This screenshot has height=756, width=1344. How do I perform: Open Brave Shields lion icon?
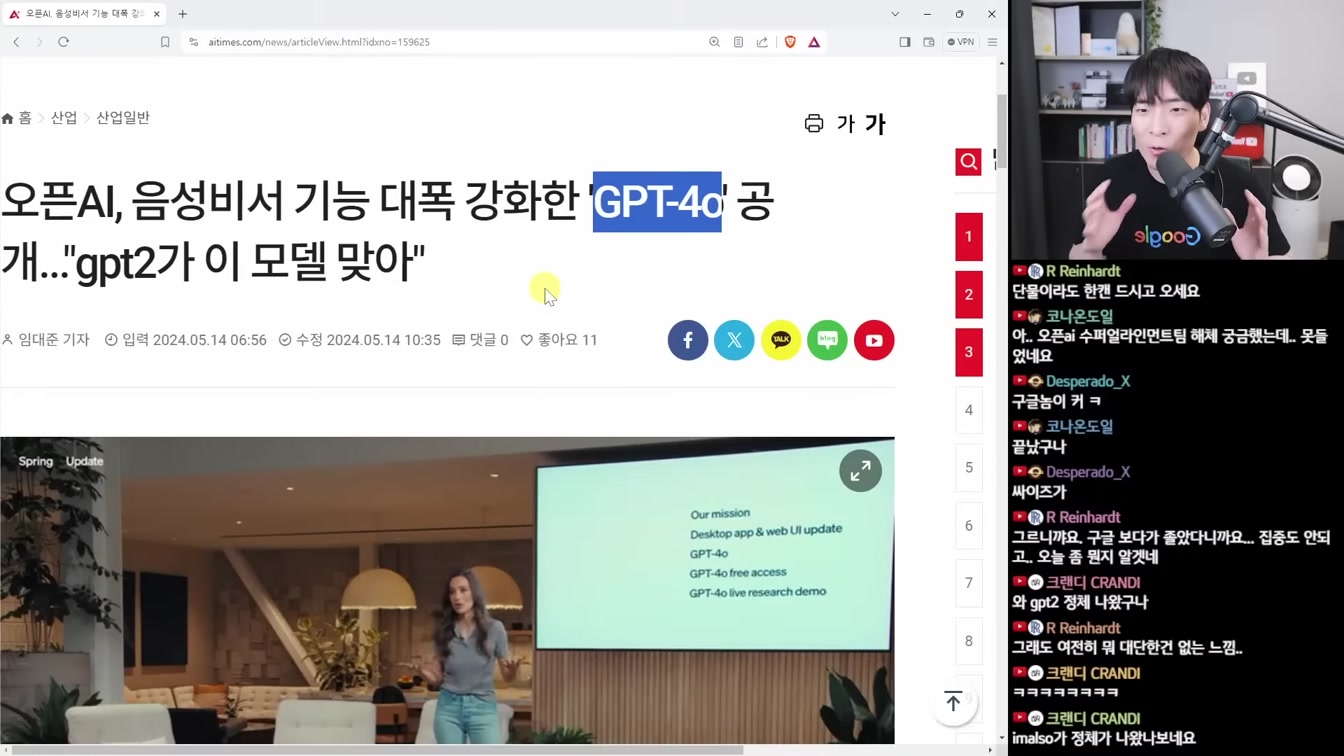790,42
